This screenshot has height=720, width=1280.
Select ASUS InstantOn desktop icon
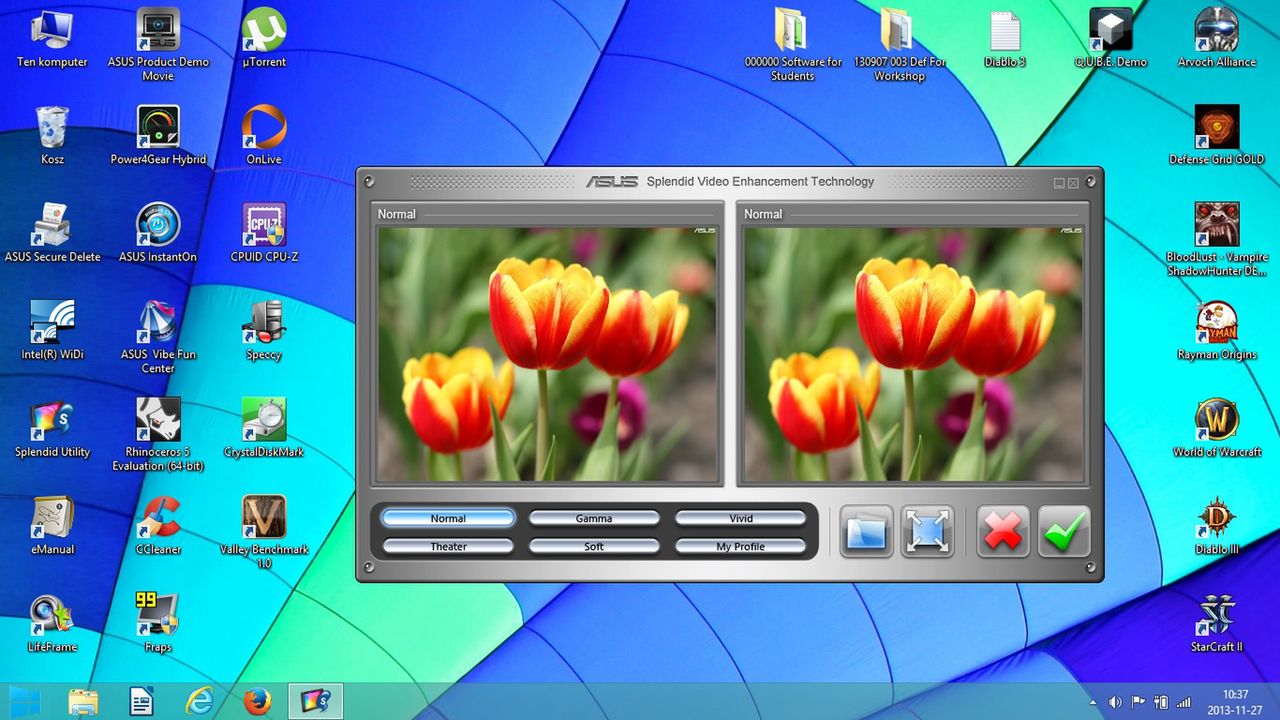coord(158,233)
